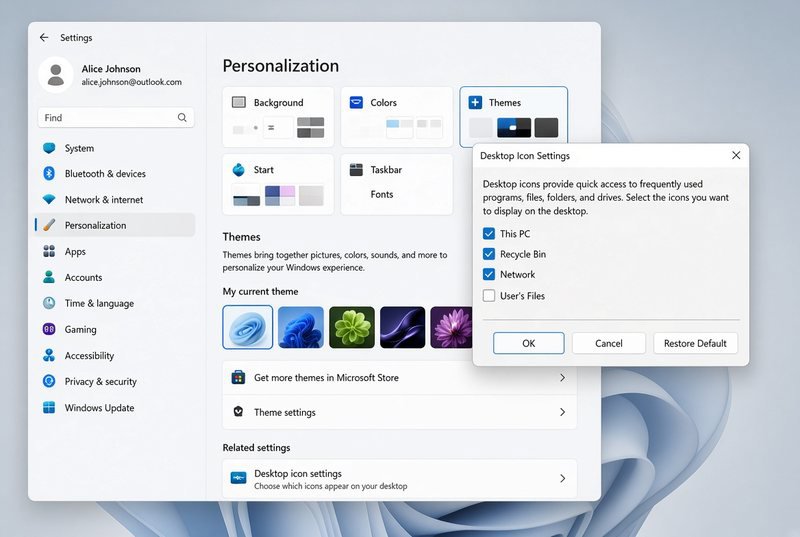Click the Theme settings row icon
Viewport: 800px width, 537px height.
click(238, 412)
